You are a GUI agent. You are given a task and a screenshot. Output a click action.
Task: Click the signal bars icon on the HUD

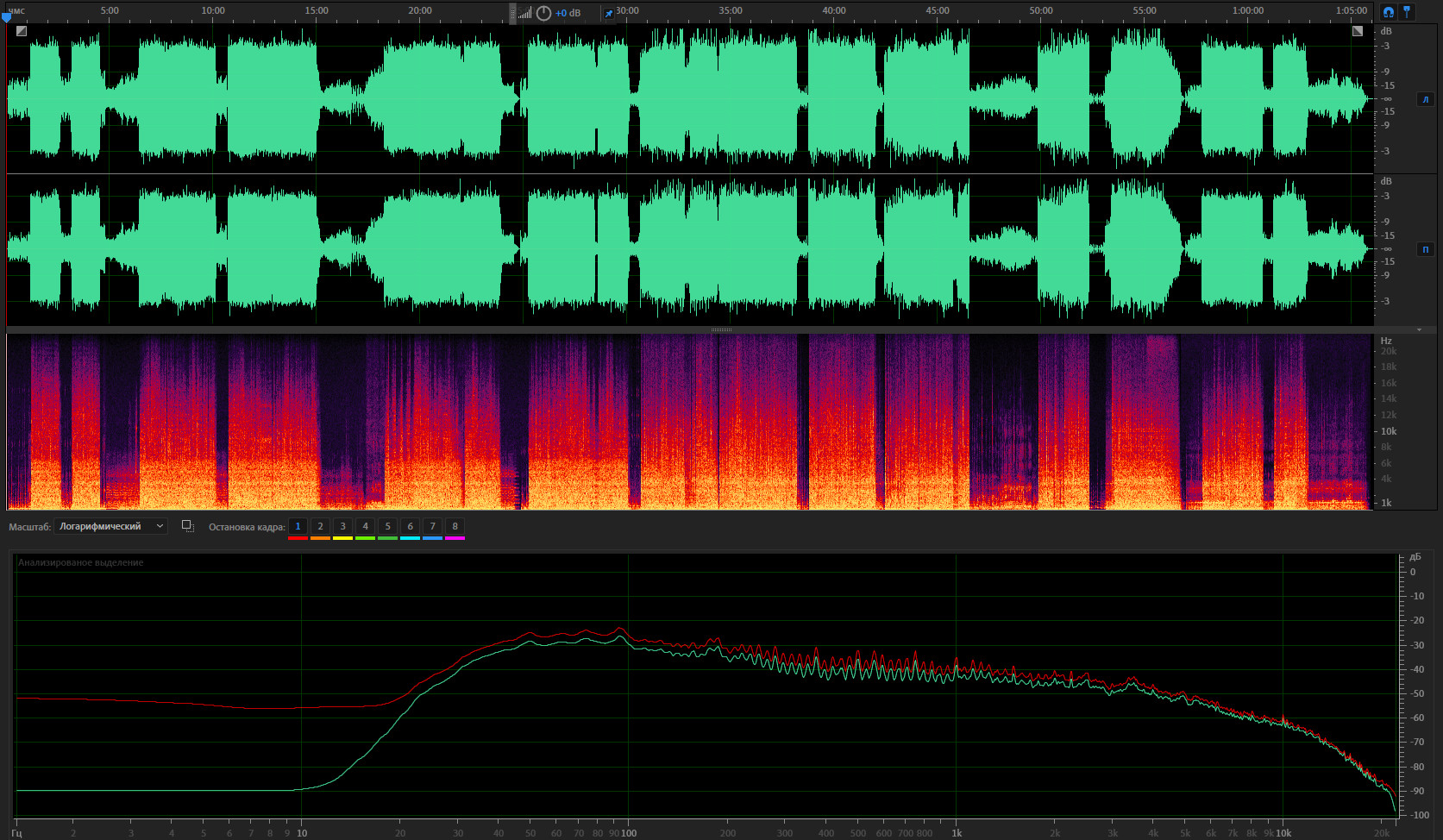point(524,13)
